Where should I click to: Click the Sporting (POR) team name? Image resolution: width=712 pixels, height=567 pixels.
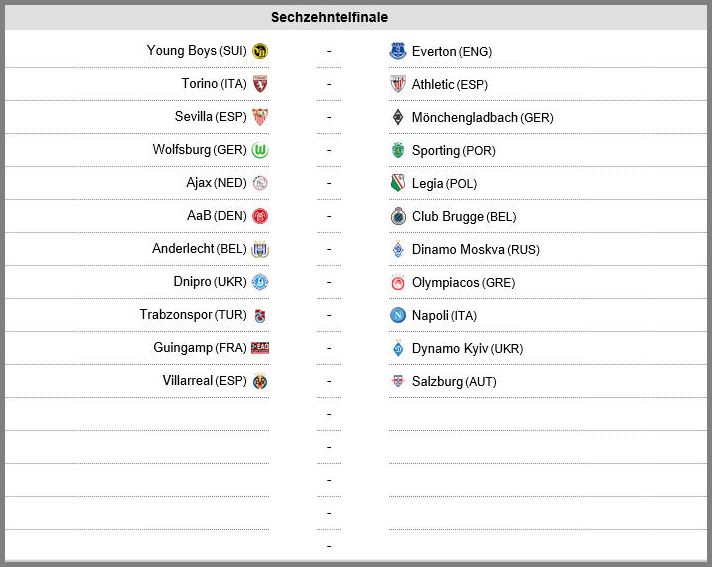[x=453, y=150]
